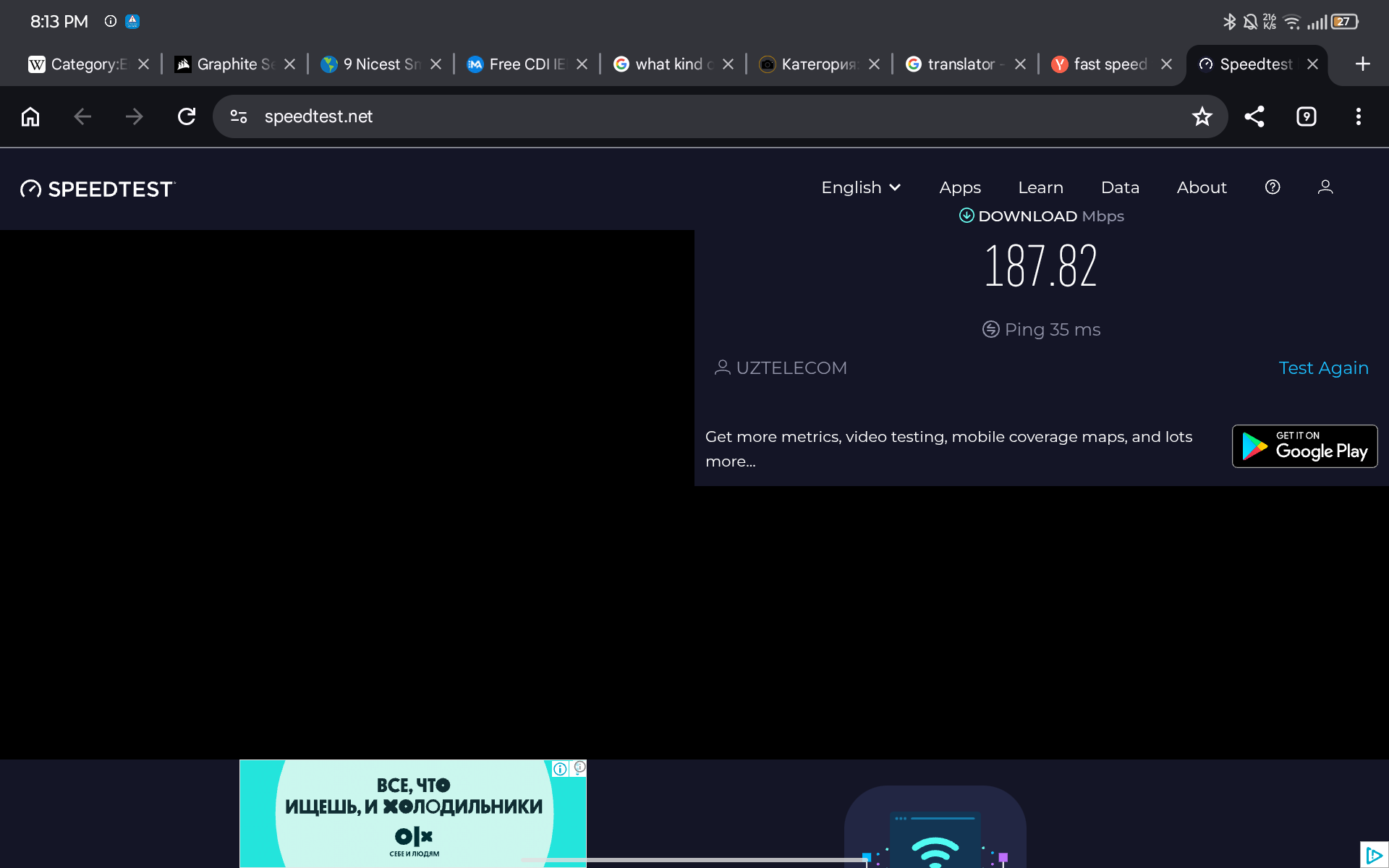Click the Speedtest logo
The height and width of the screenshot is (868, 1389).
98,189
